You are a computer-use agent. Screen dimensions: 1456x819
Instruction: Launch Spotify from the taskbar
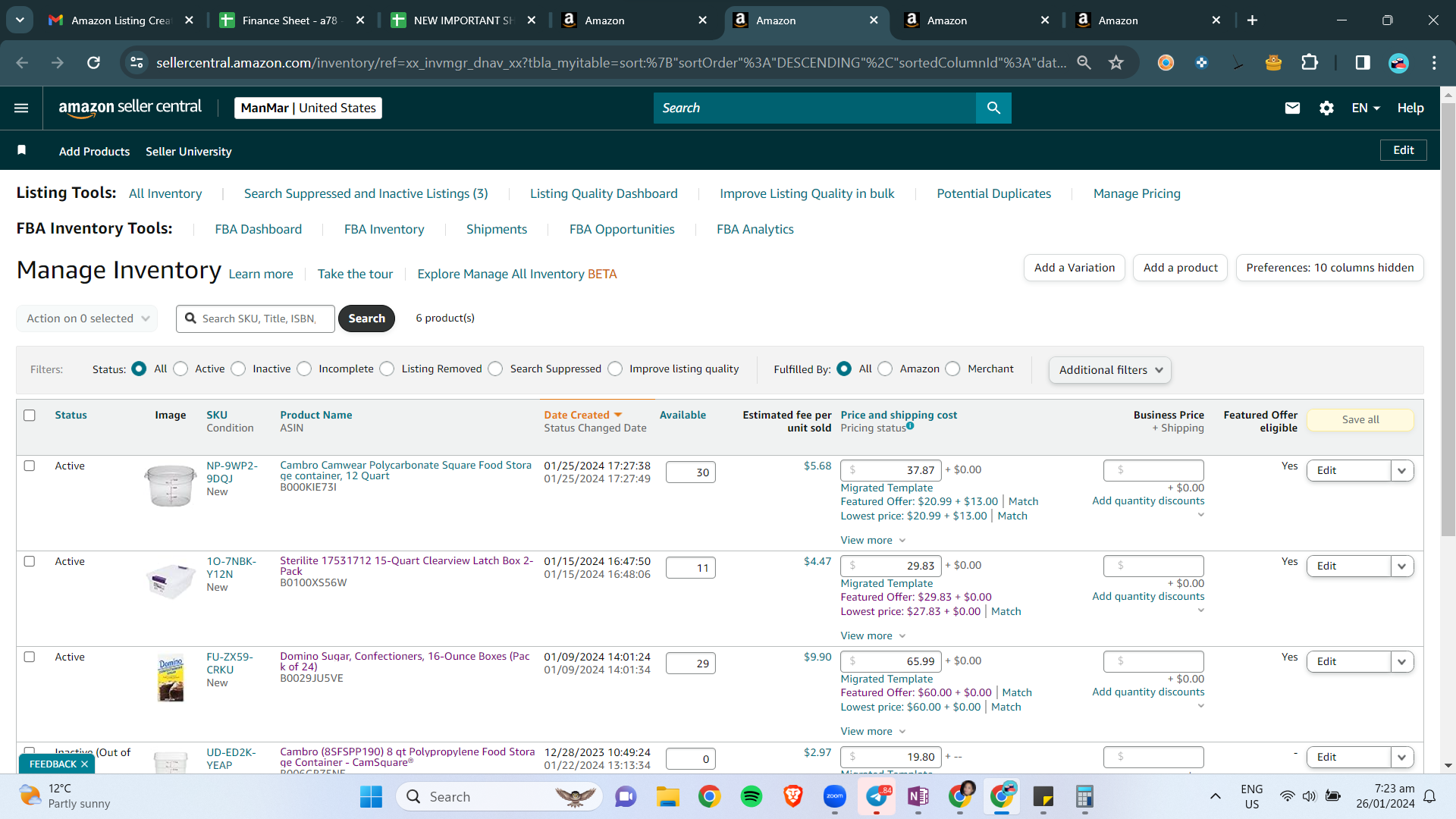pos(752,796)
